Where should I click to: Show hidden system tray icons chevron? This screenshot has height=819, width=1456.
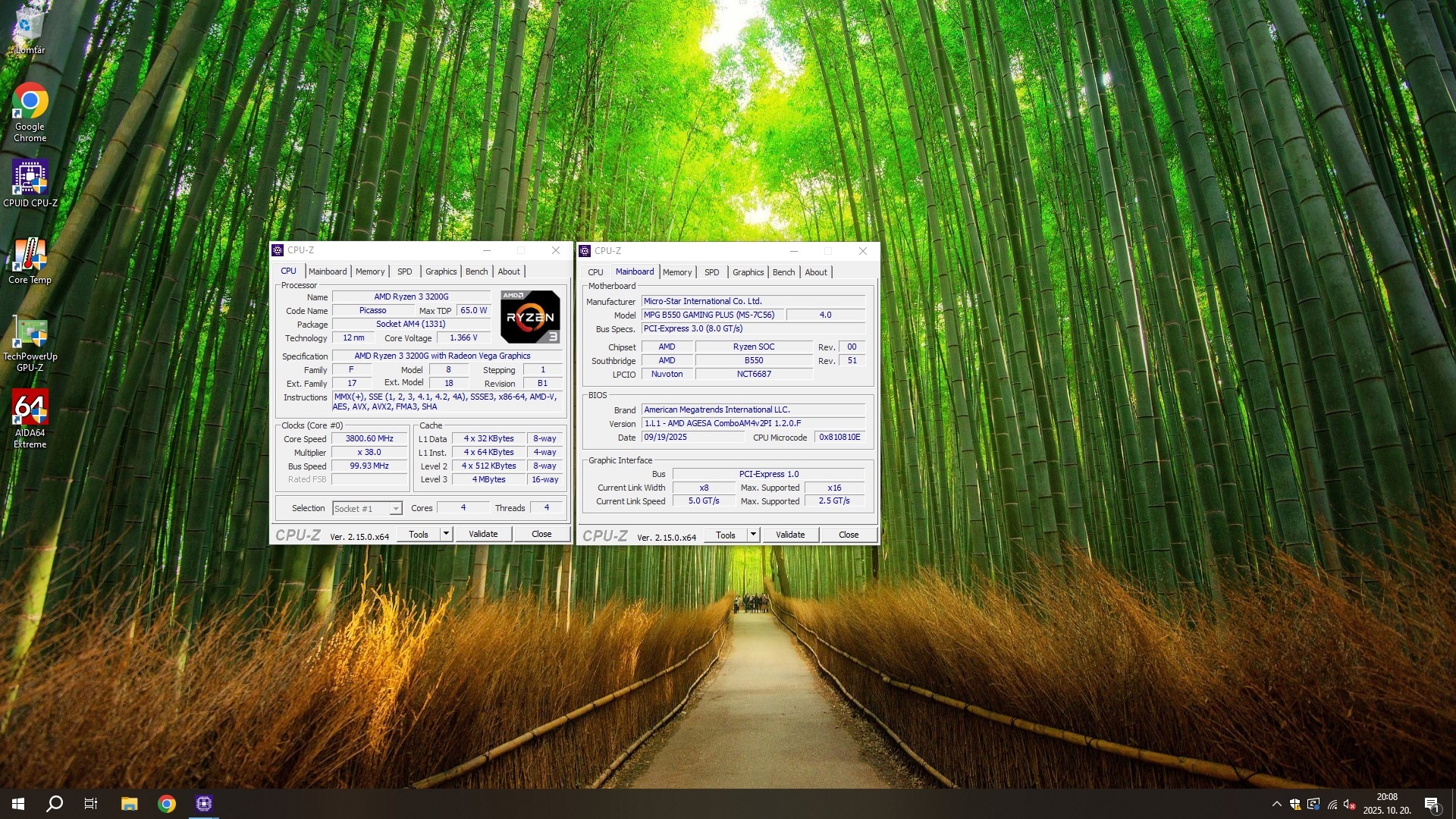coord(1276,804)
